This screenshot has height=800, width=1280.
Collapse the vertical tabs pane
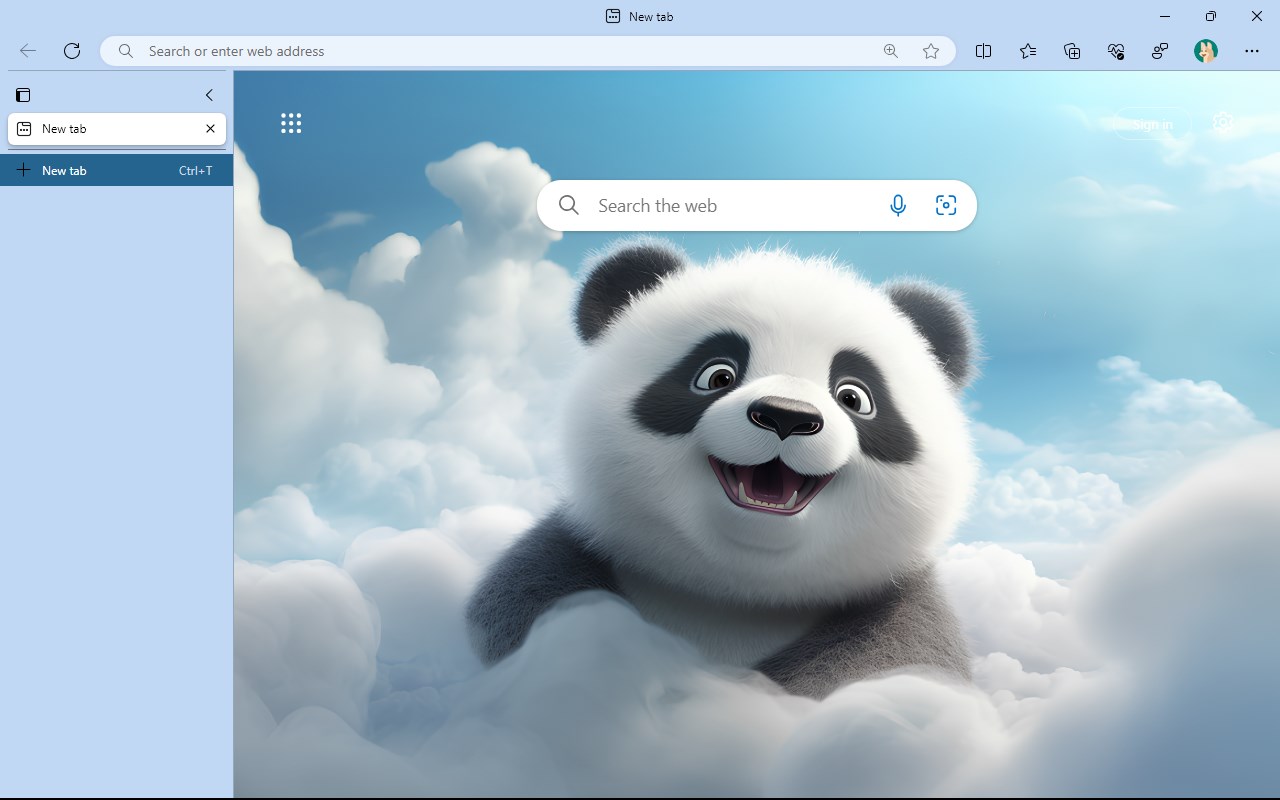[209, 95]
